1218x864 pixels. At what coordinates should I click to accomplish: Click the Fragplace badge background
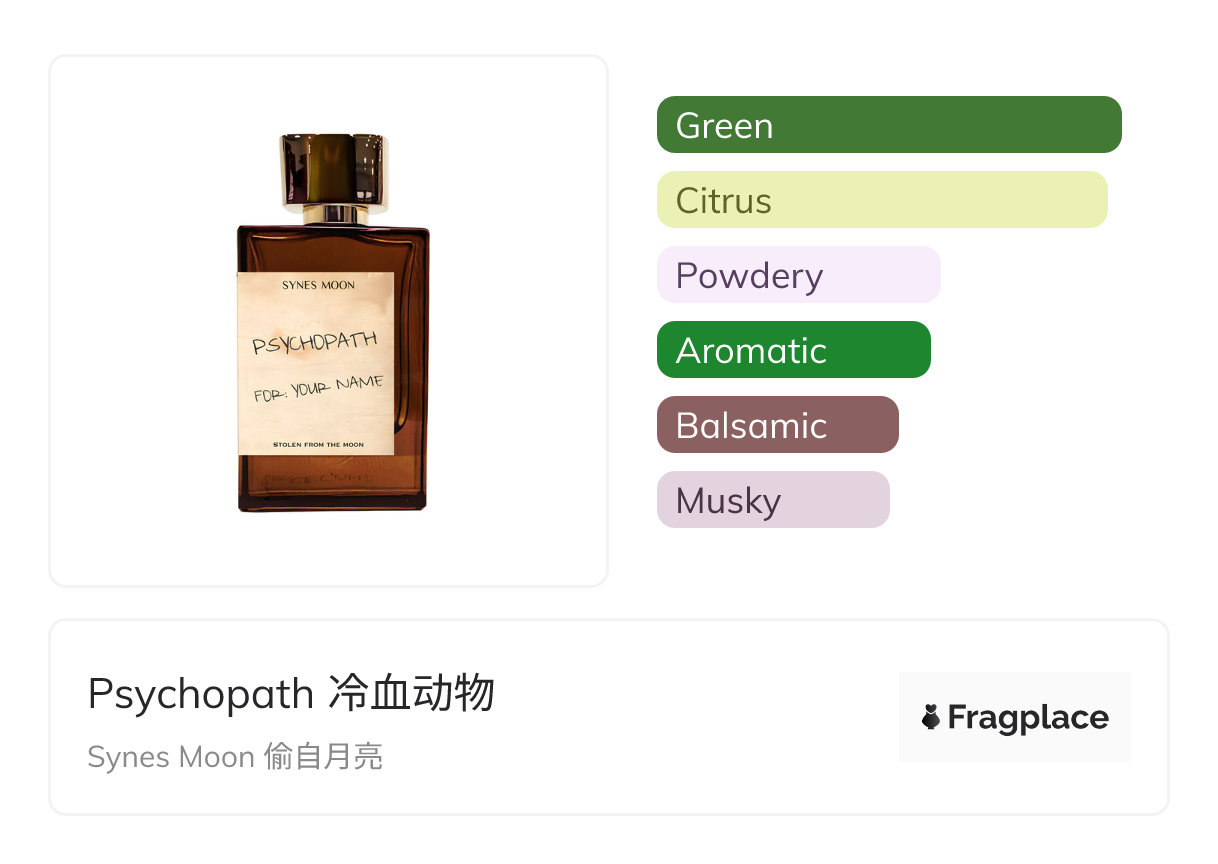point(1015,717)
